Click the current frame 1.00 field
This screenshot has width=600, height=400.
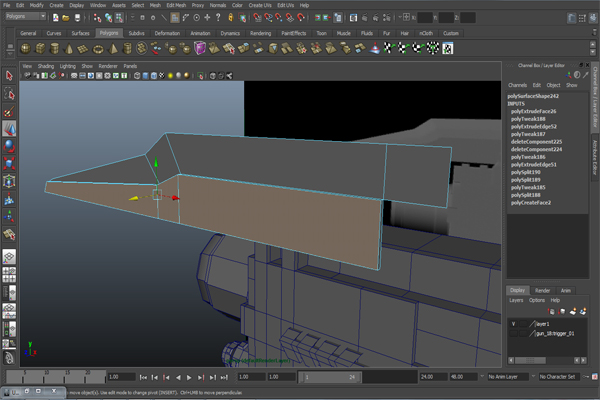point(121,377)
